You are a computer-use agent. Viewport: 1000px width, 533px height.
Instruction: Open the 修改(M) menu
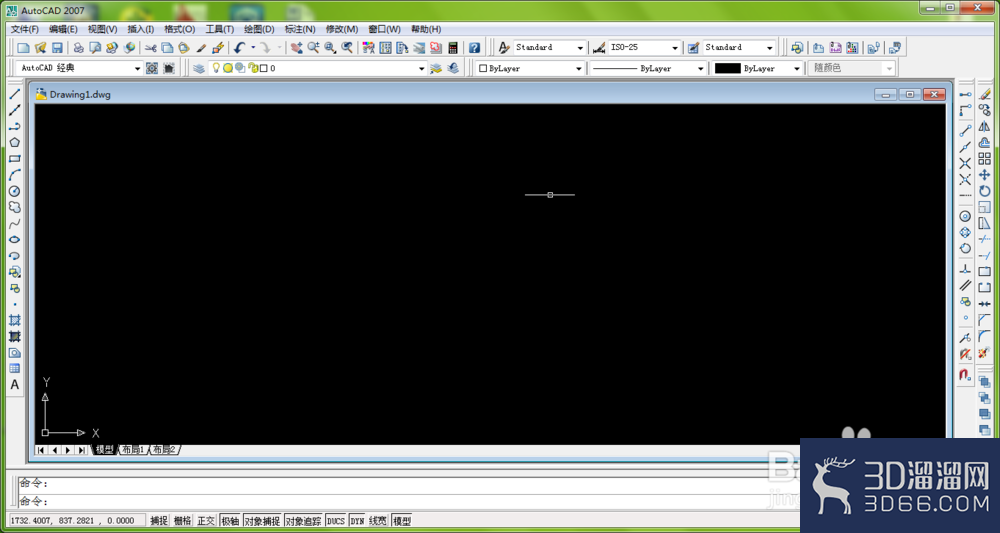342,29
